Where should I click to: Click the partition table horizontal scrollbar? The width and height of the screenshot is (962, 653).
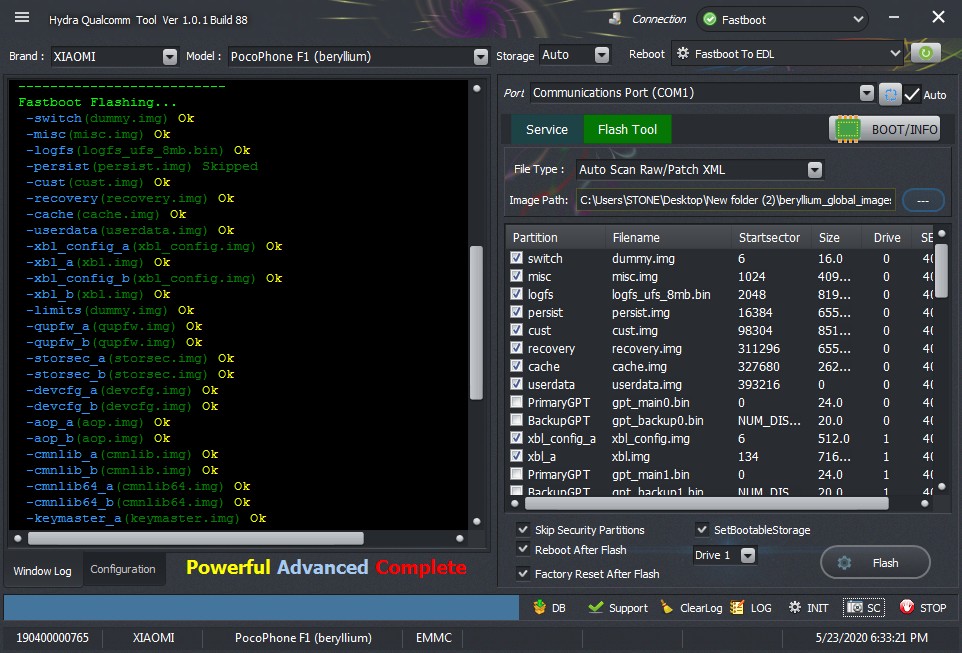(x=707, y=503)
